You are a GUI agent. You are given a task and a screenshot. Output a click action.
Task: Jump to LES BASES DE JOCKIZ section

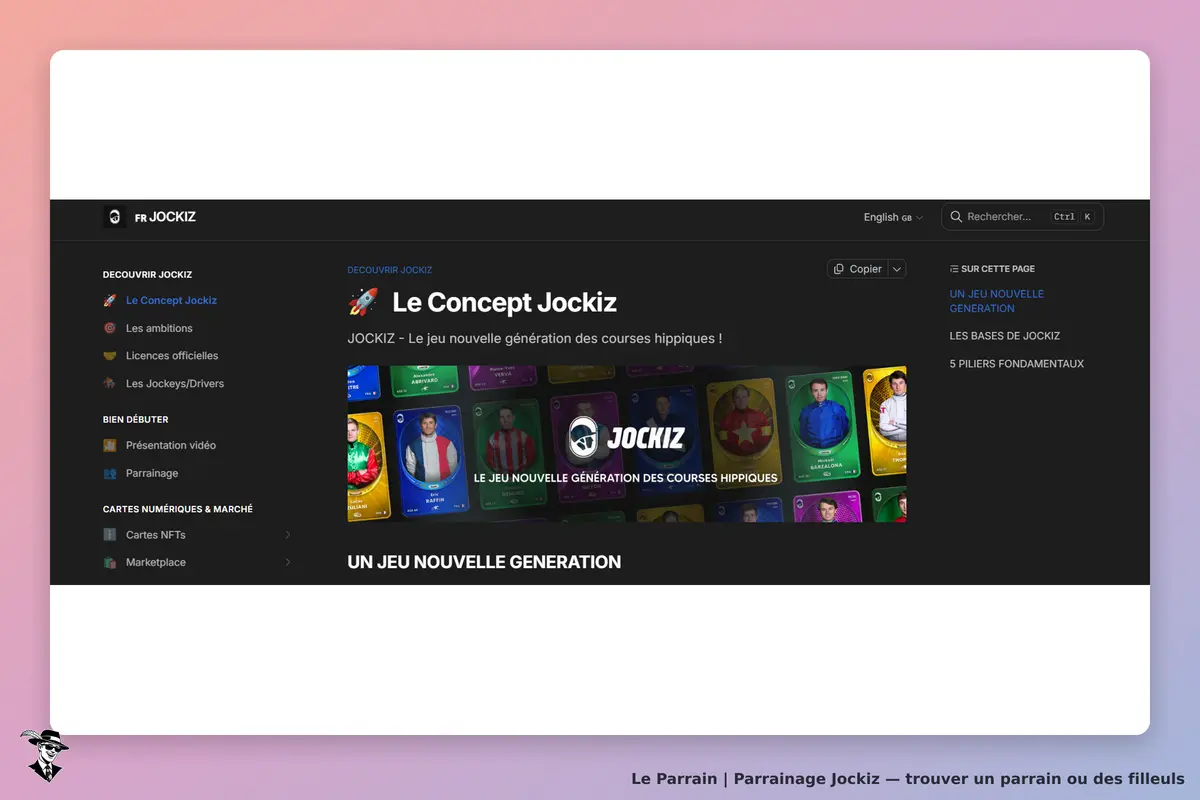[1005, 336]
